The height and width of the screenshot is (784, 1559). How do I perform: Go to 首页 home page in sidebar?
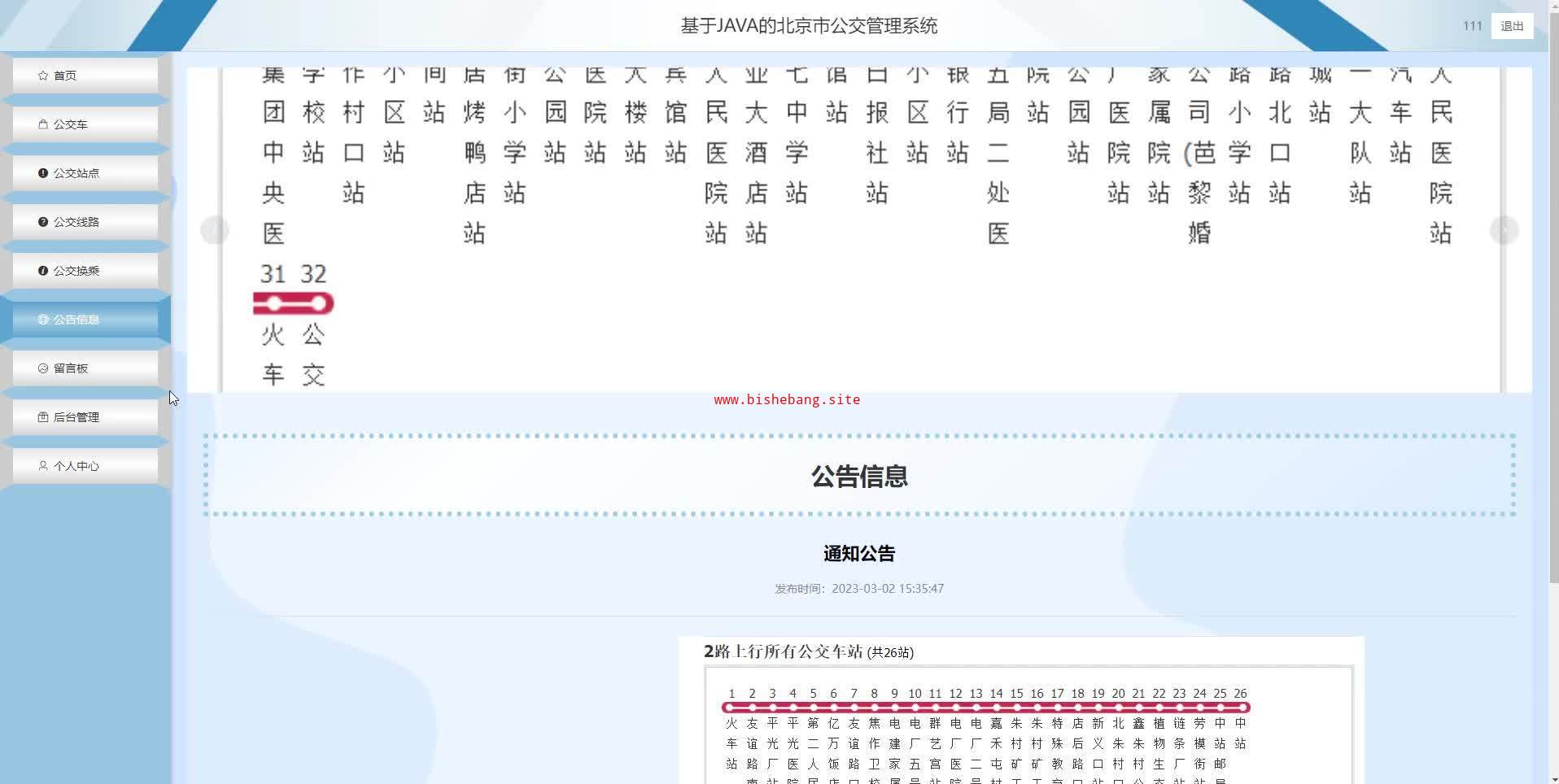[85, 76]
